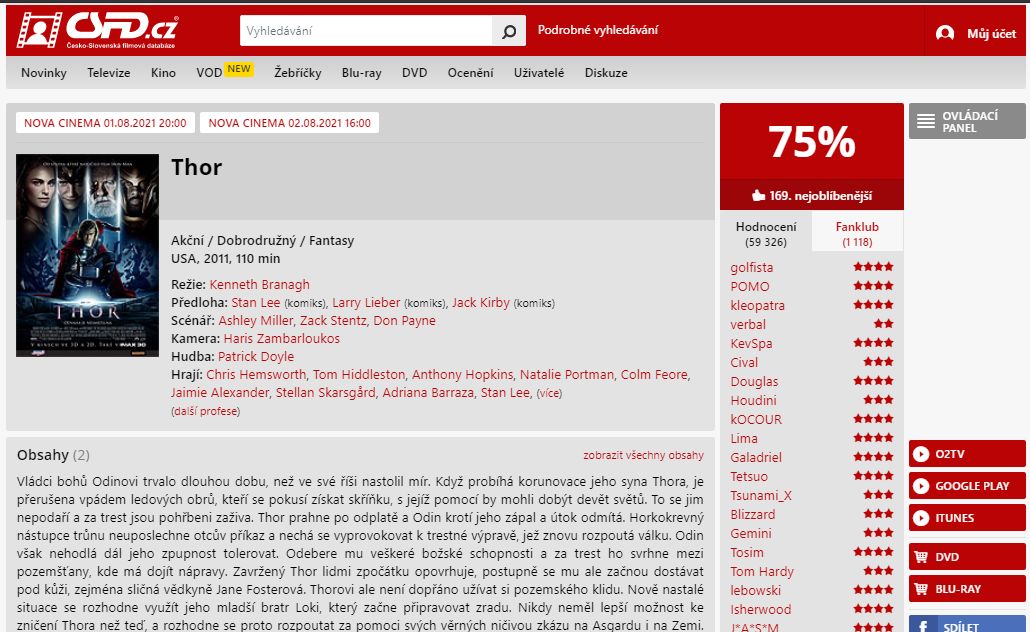
Task: Open user KevSpa's profile
Action: 751,344
